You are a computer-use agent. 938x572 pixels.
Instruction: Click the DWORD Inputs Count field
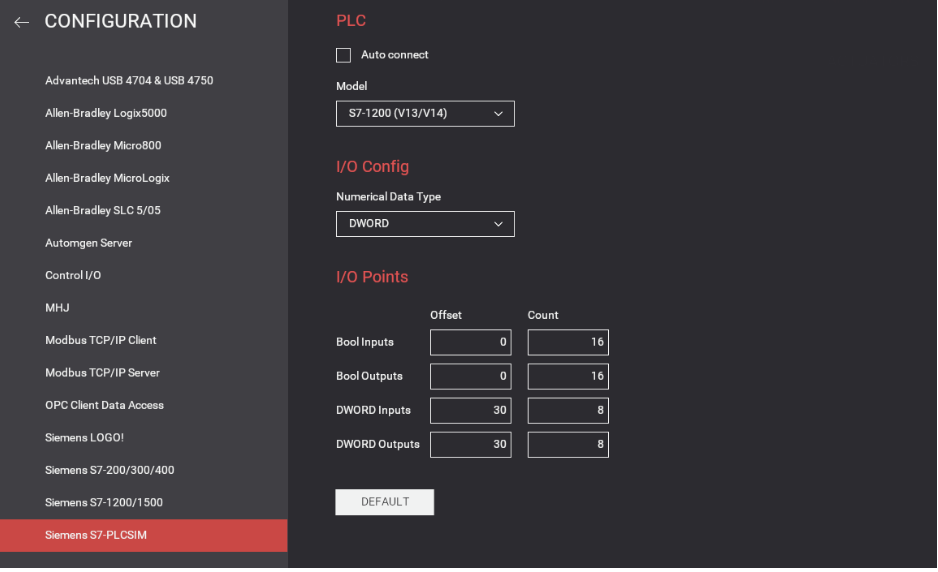568,410
